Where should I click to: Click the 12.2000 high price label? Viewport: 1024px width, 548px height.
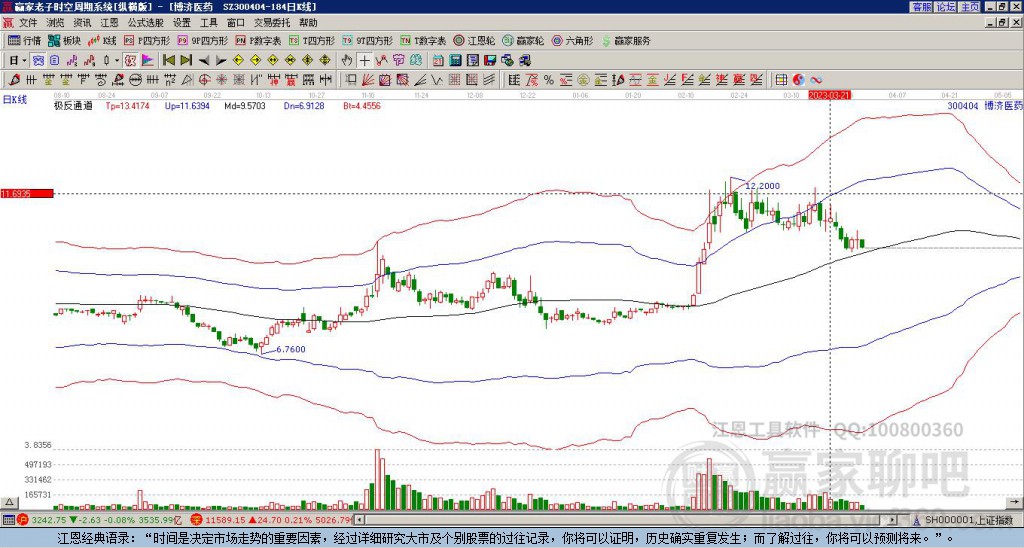(x=762, y=186)
